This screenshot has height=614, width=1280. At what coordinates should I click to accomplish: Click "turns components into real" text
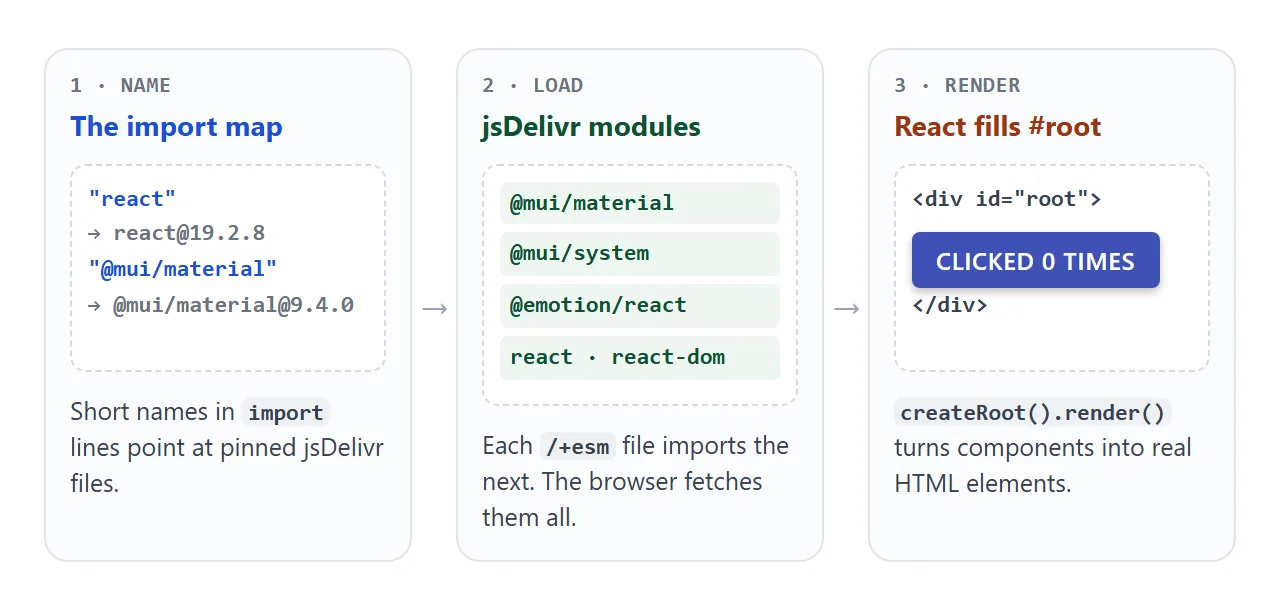[x=1043, y=448]
